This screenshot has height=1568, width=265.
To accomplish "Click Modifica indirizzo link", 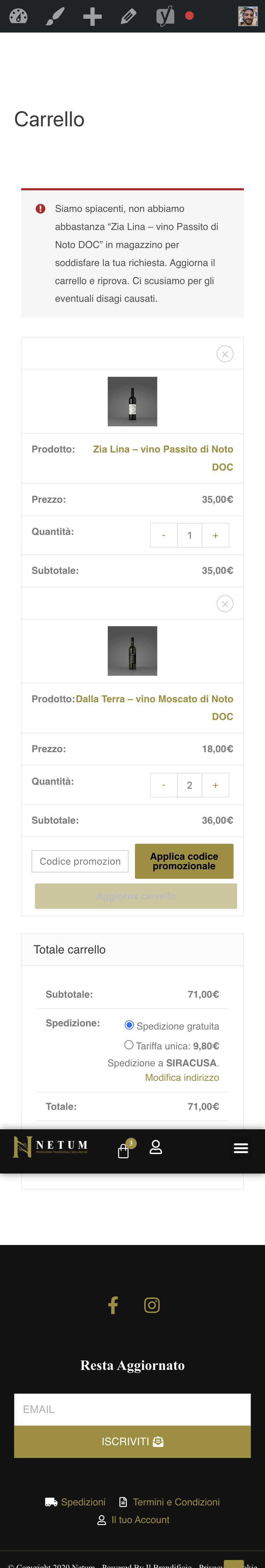I will point(182,1077).
